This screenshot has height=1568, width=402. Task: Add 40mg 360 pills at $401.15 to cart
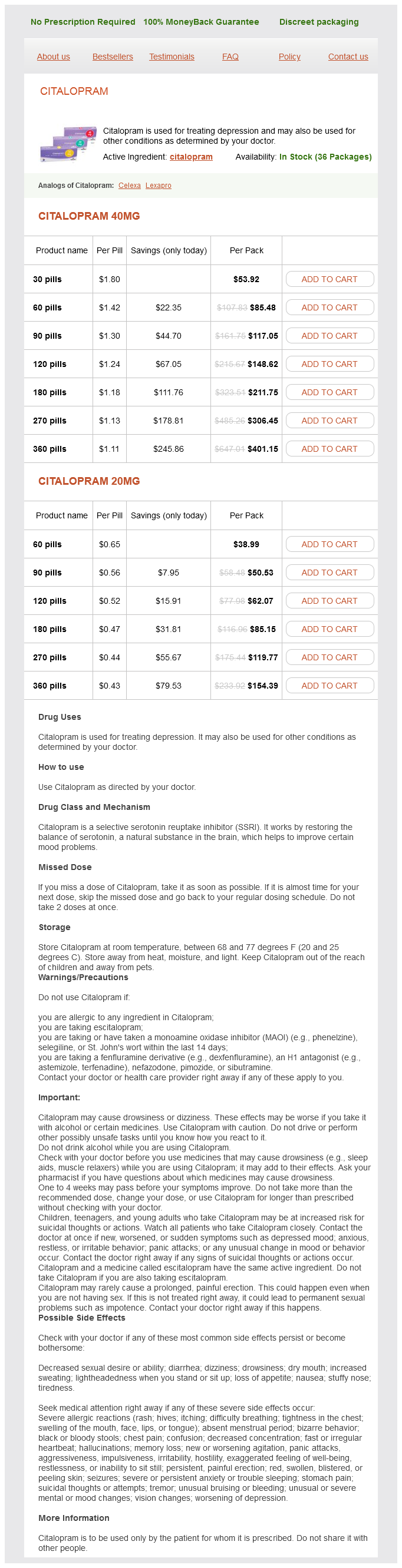(329, 449)
